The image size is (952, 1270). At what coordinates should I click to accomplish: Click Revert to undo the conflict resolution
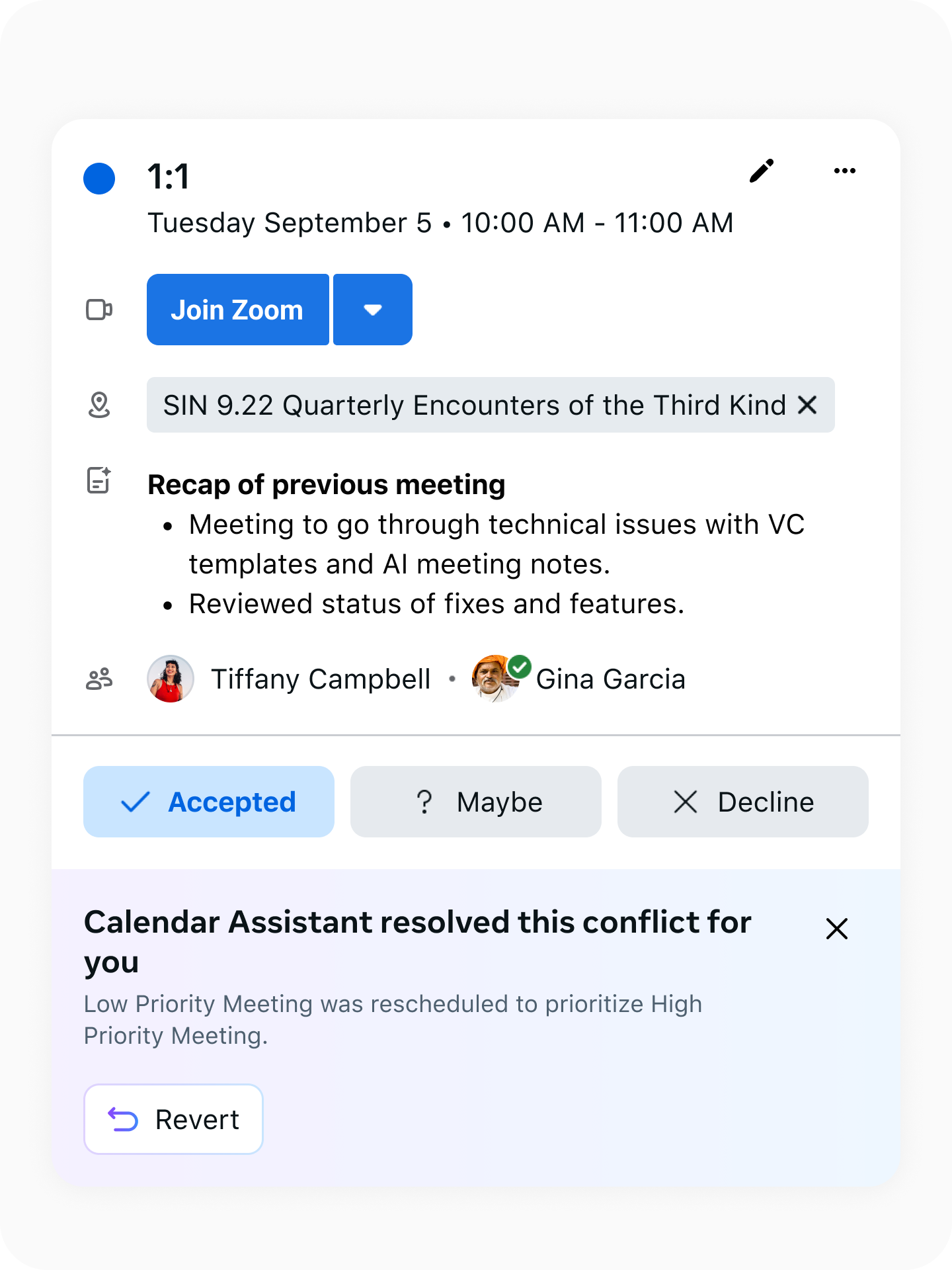coord(173,1119)
